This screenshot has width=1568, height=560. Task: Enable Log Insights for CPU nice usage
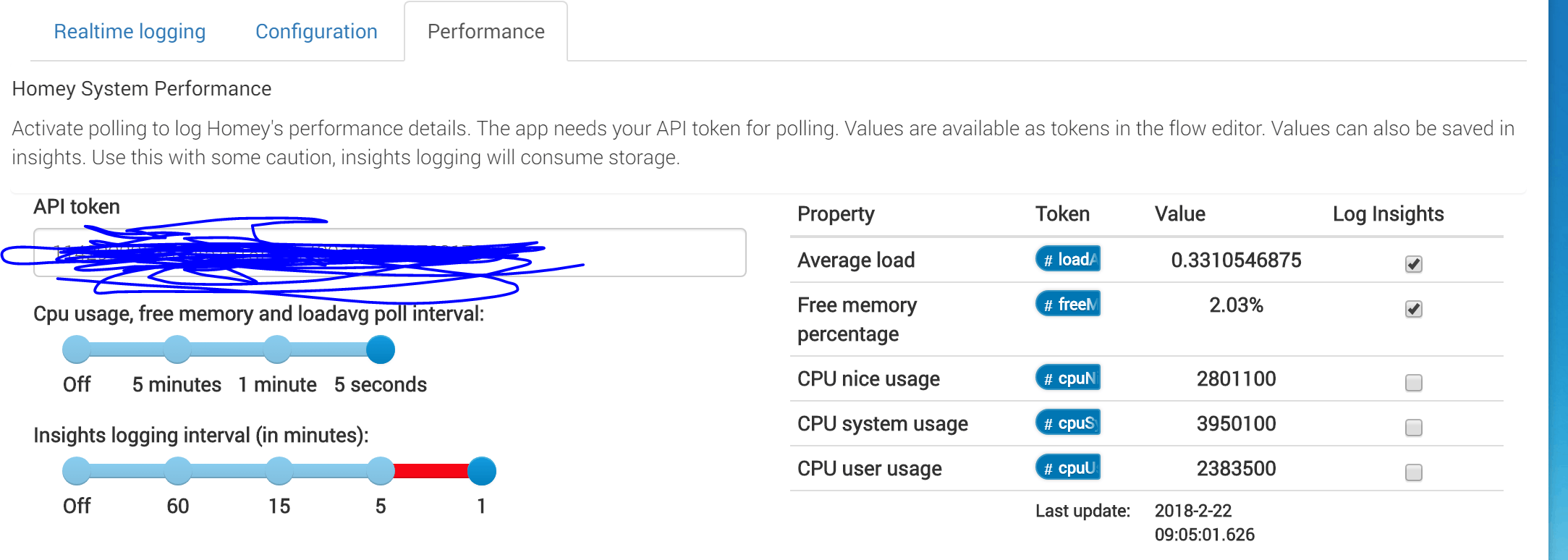[x=1413, y=383]
